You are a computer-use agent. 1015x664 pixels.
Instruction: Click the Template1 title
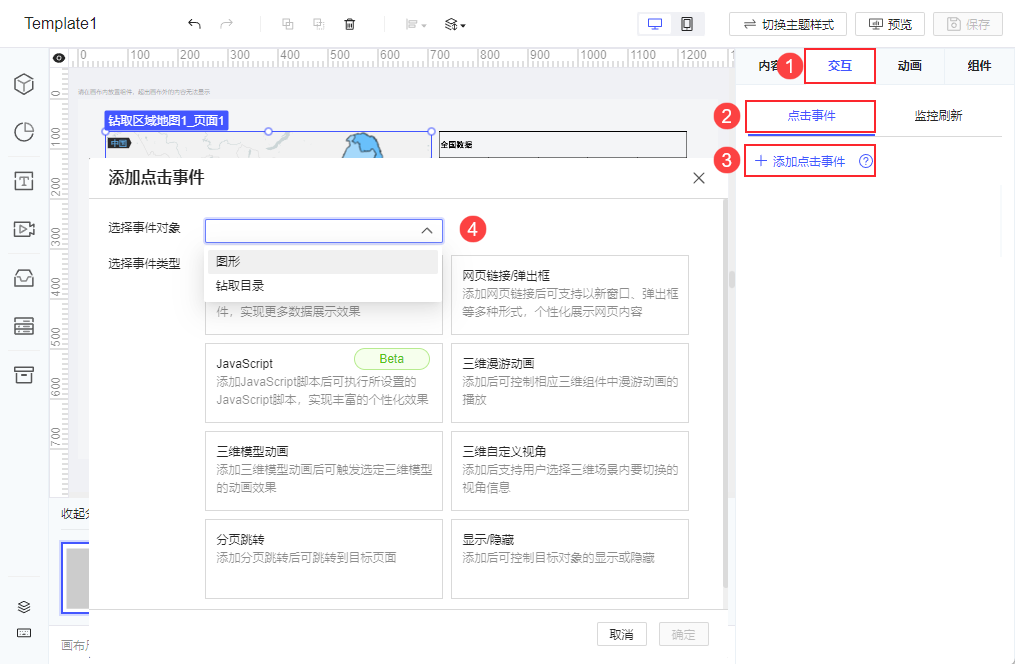(x=60, y=24)
